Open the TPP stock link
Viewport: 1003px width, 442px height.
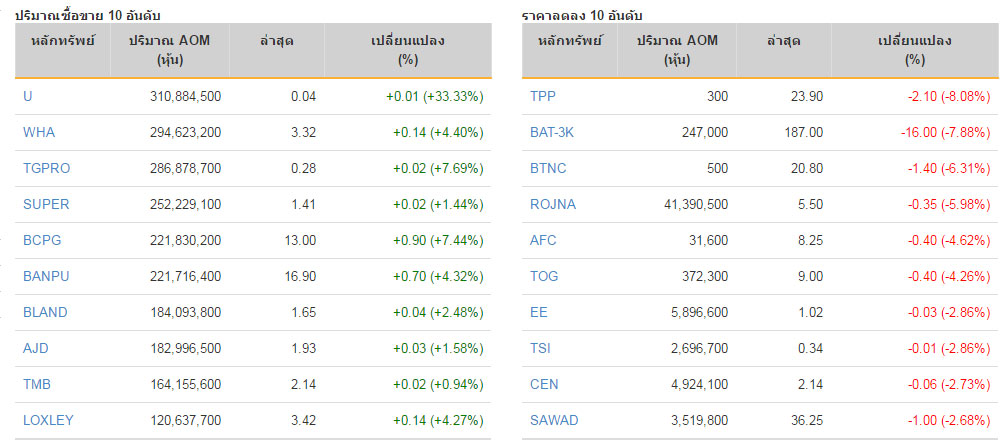[x=543, y=97]
